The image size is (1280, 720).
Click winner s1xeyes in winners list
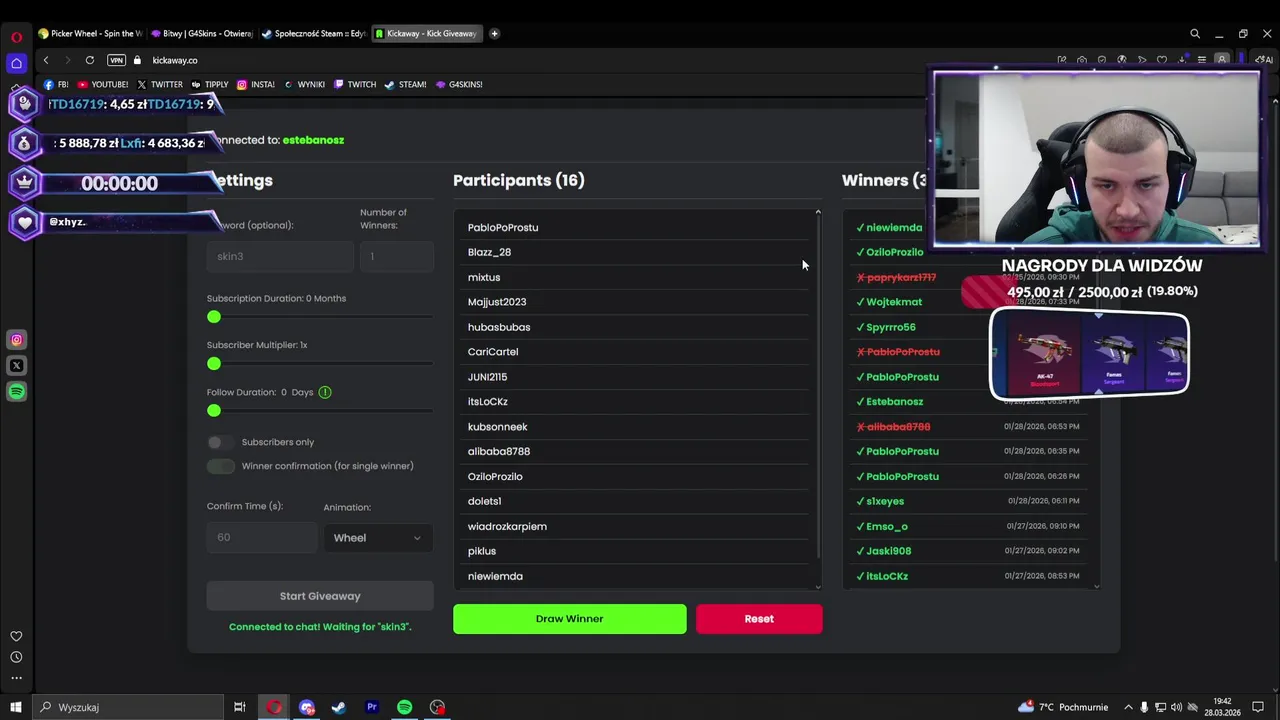[x=885, y=501]
